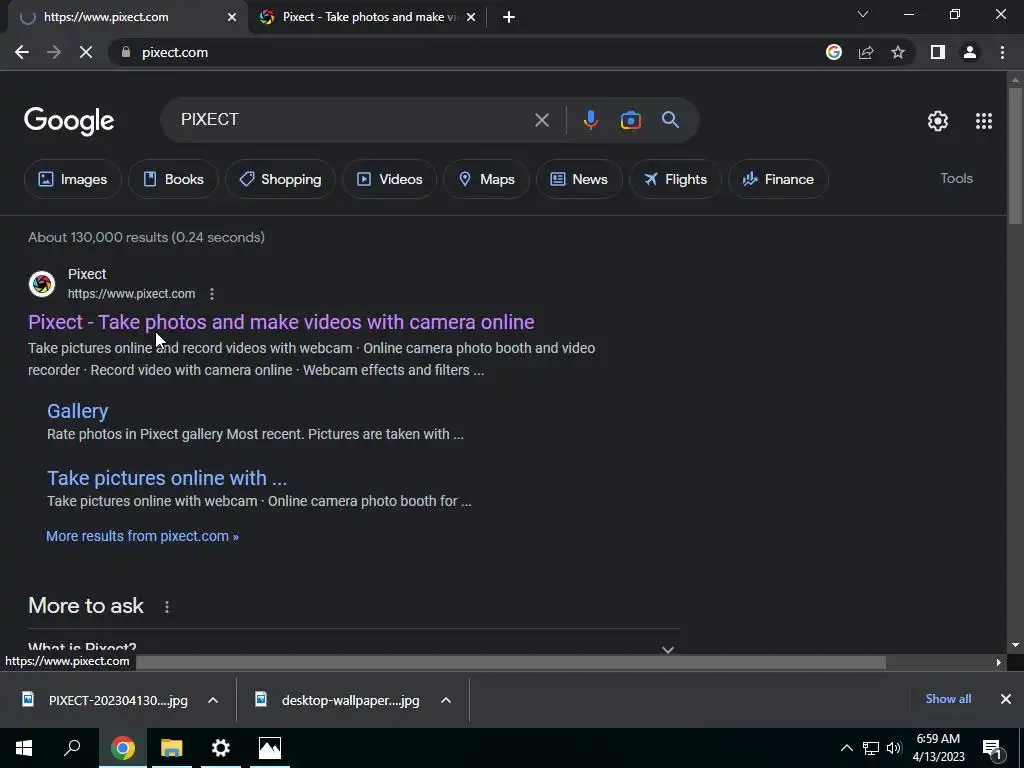Open the tab search dropdown
This screenshot has height=768, width=1024.
click(863, 14)
